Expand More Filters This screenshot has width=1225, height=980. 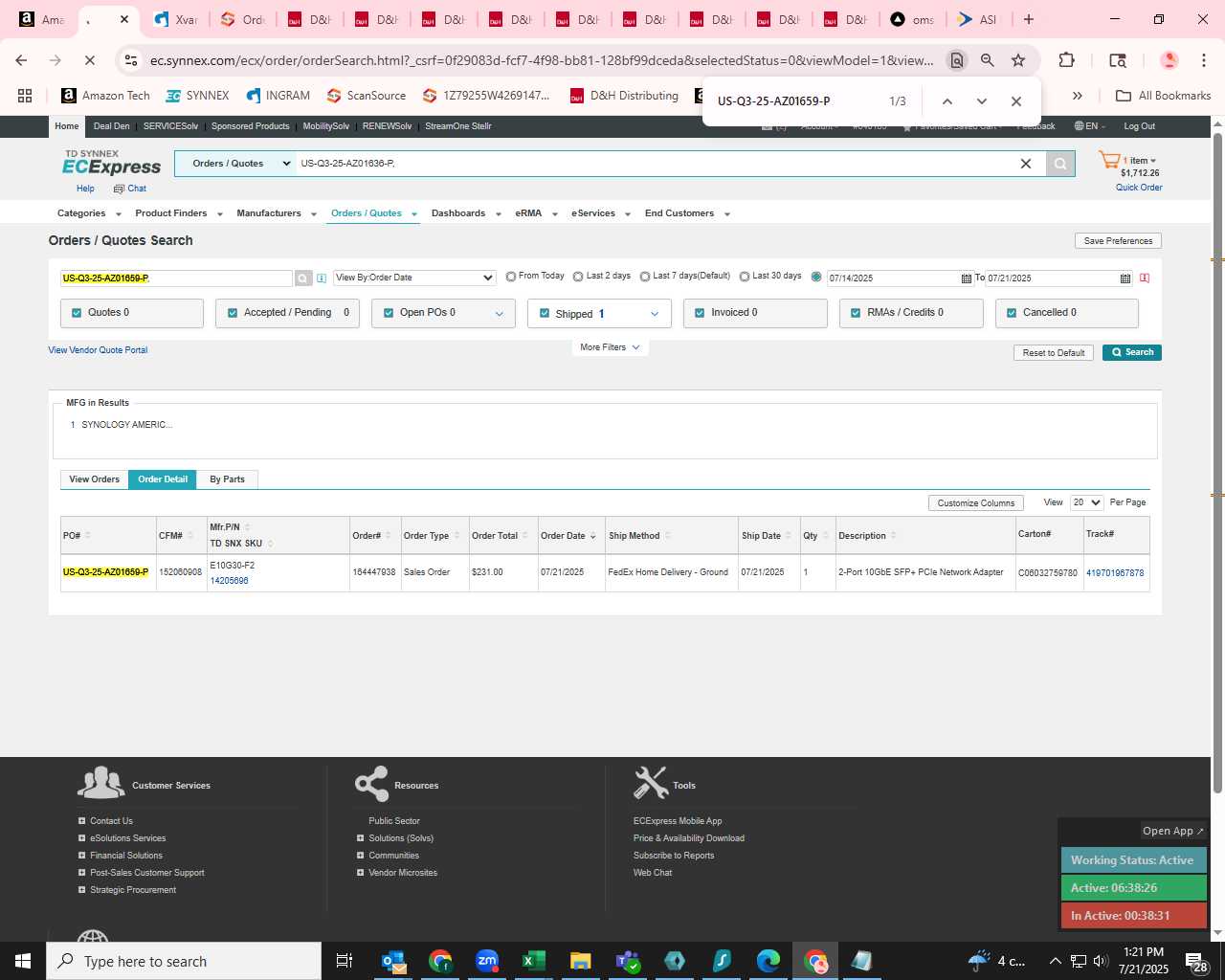(610, 347)
